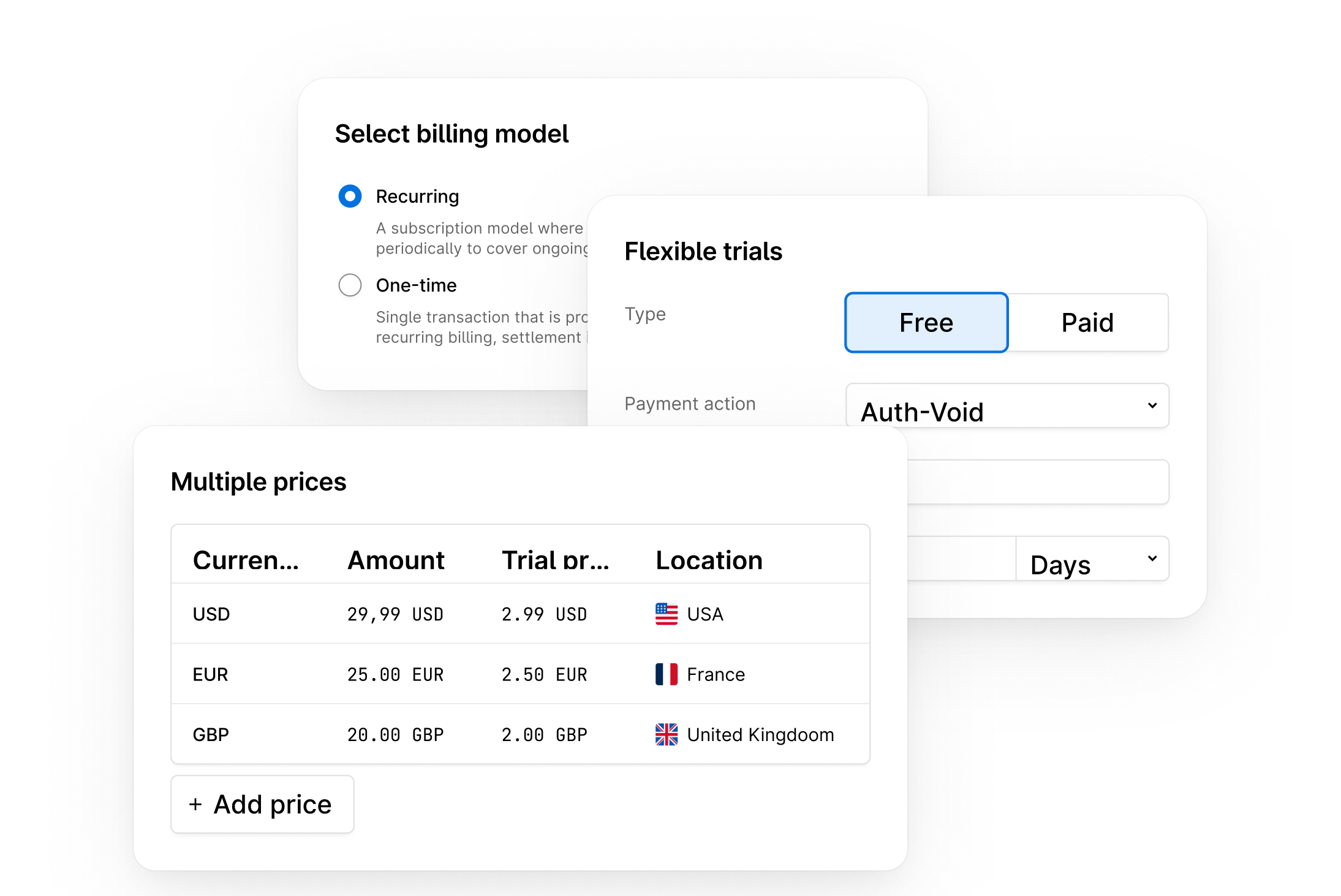
Task: Select the Recurring billing model radio
Action: coord(350,197)
